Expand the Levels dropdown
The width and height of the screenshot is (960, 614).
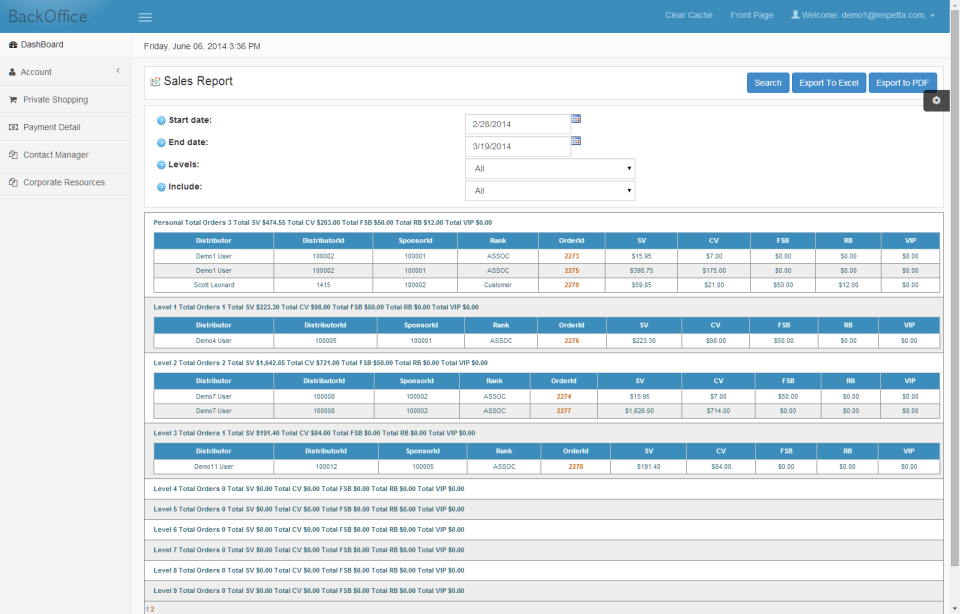point(550,168)
